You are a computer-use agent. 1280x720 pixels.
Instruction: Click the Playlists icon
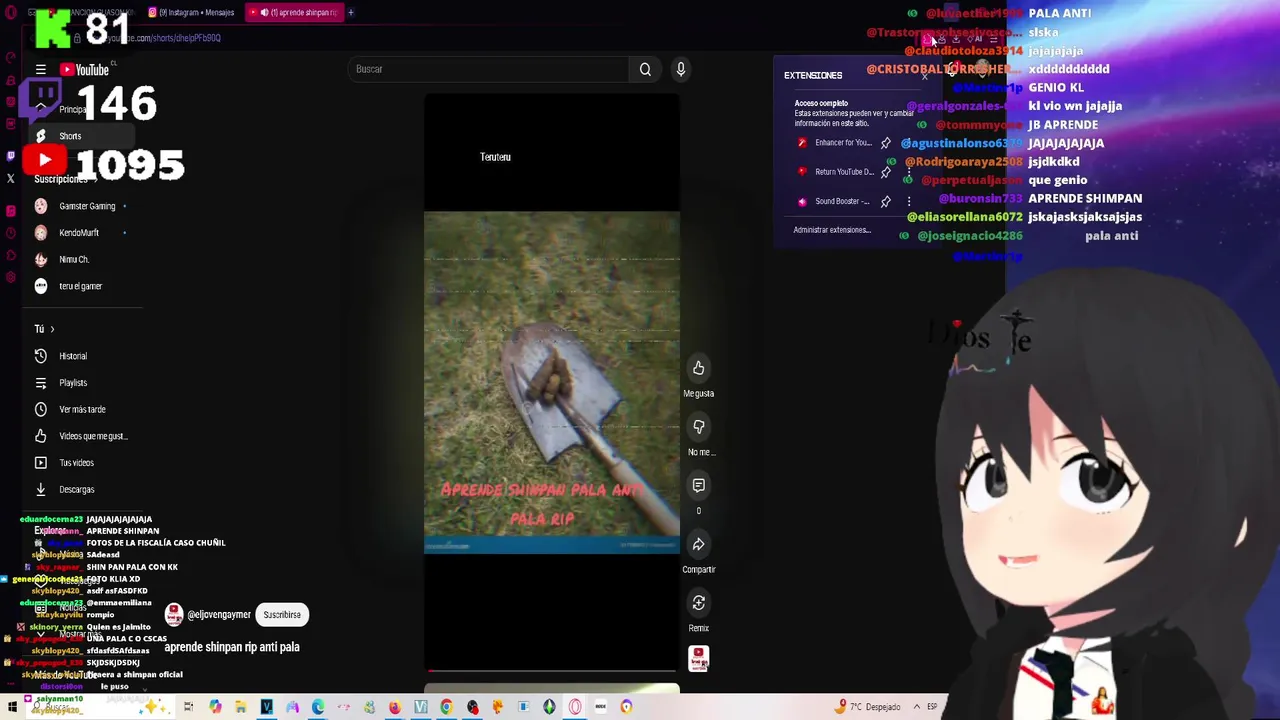pyautogui.click(x=41, y=383)
